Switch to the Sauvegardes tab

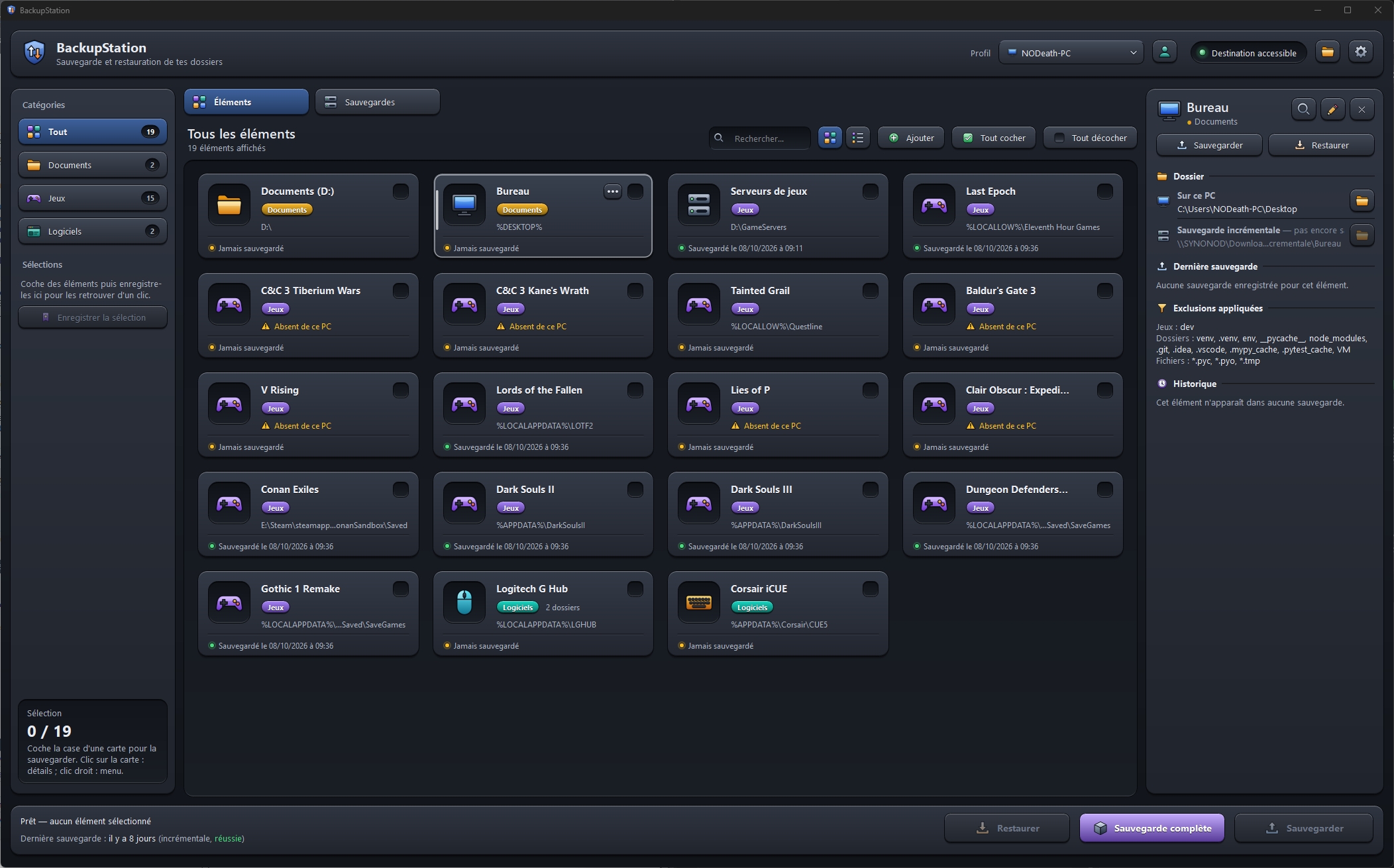[x=378, y=102]
